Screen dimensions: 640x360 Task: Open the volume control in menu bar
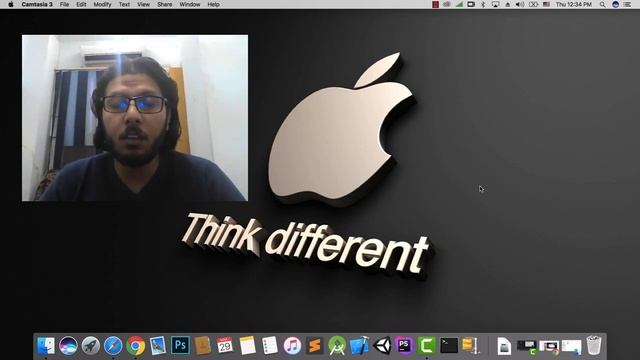tap(520, 4)
